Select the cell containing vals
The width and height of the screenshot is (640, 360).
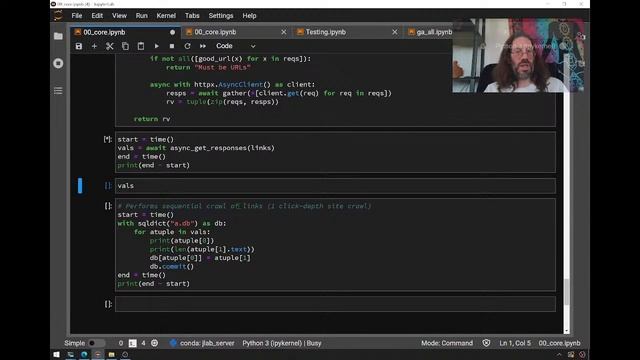pos(335,186)
